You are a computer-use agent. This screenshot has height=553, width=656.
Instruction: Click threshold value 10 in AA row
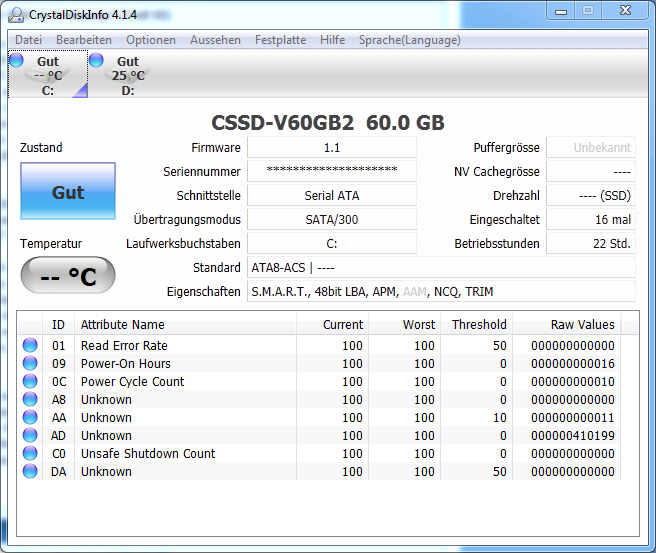tap(500, 417)
